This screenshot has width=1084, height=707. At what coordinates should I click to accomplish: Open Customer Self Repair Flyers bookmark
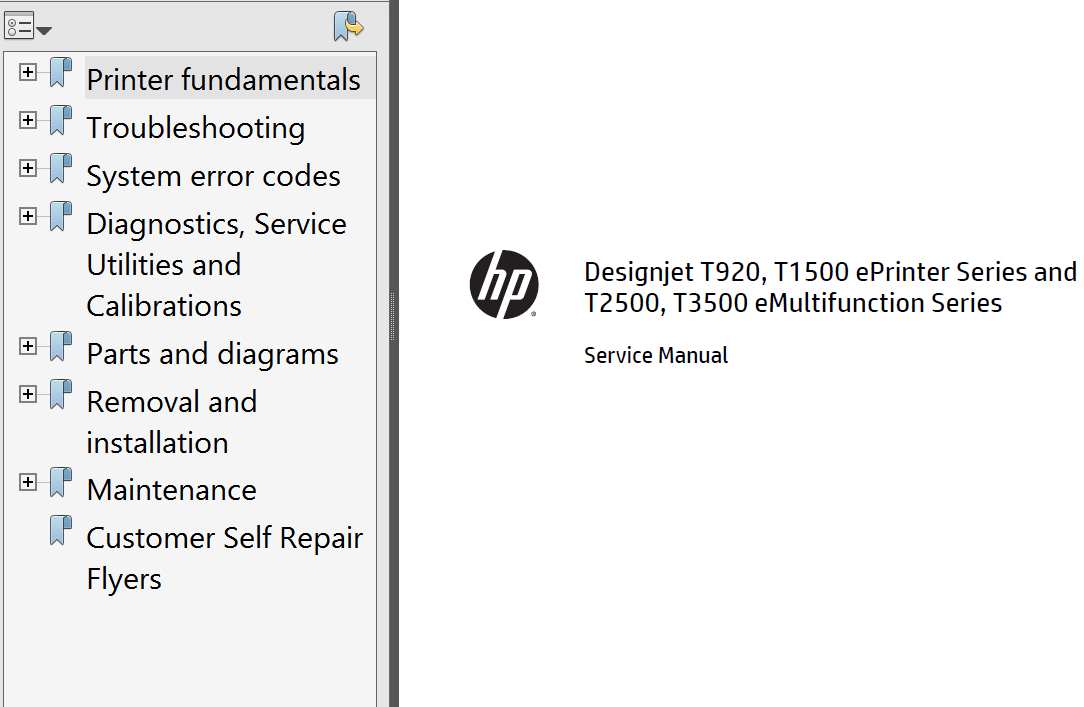pos(225,558)
